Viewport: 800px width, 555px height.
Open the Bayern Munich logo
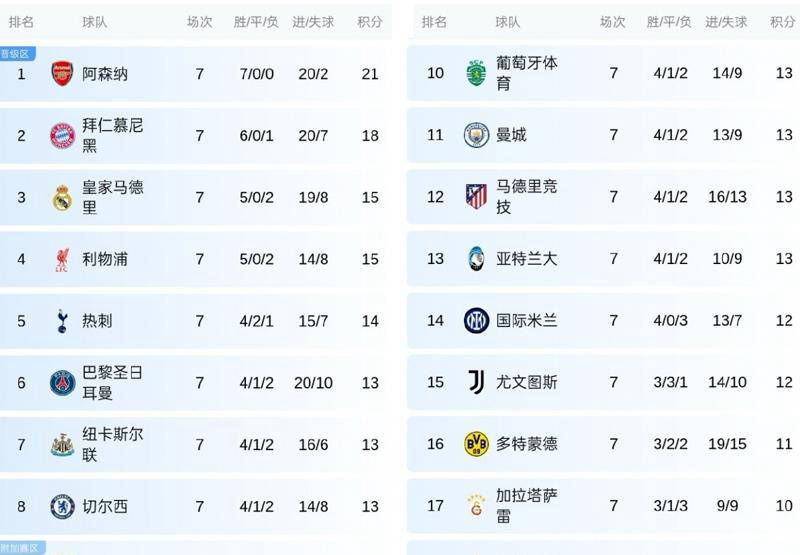62,136
